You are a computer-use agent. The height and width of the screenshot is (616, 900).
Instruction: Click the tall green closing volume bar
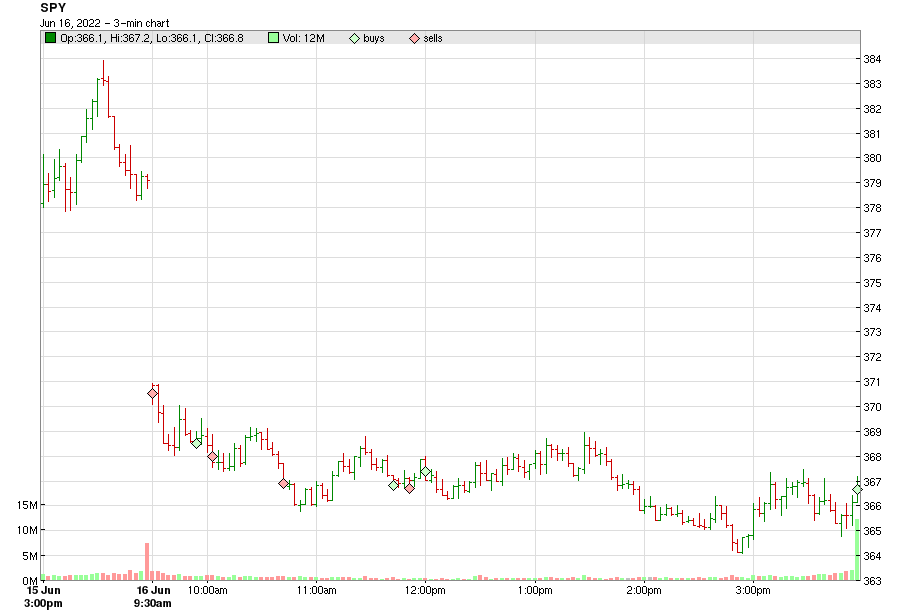coord(858,549)
